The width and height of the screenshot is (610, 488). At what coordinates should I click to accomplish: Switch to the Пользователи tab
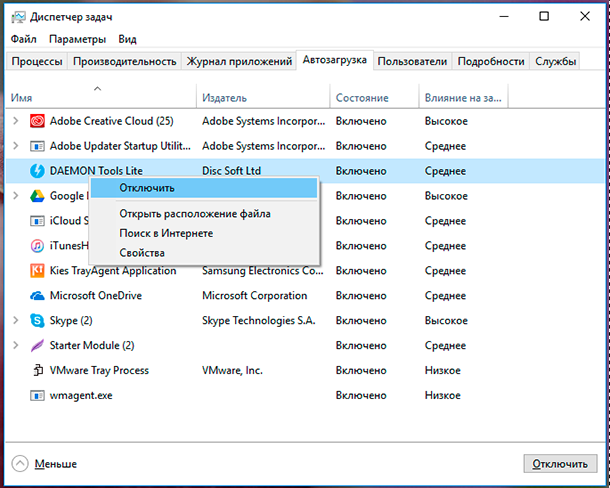point(412,61)
